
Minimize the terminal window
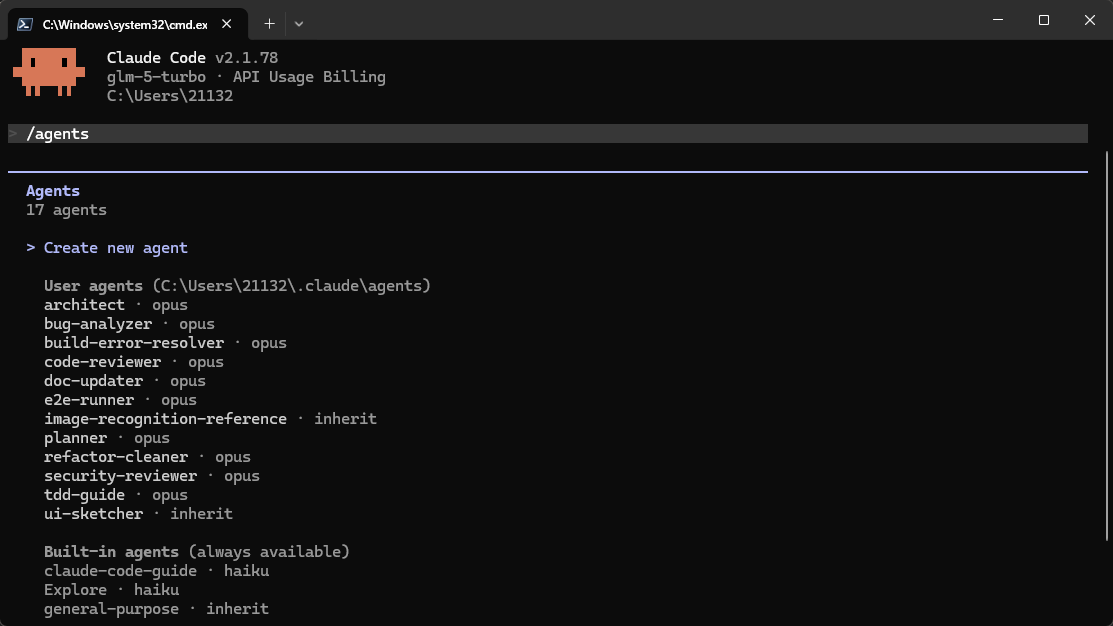coord(998,20)
